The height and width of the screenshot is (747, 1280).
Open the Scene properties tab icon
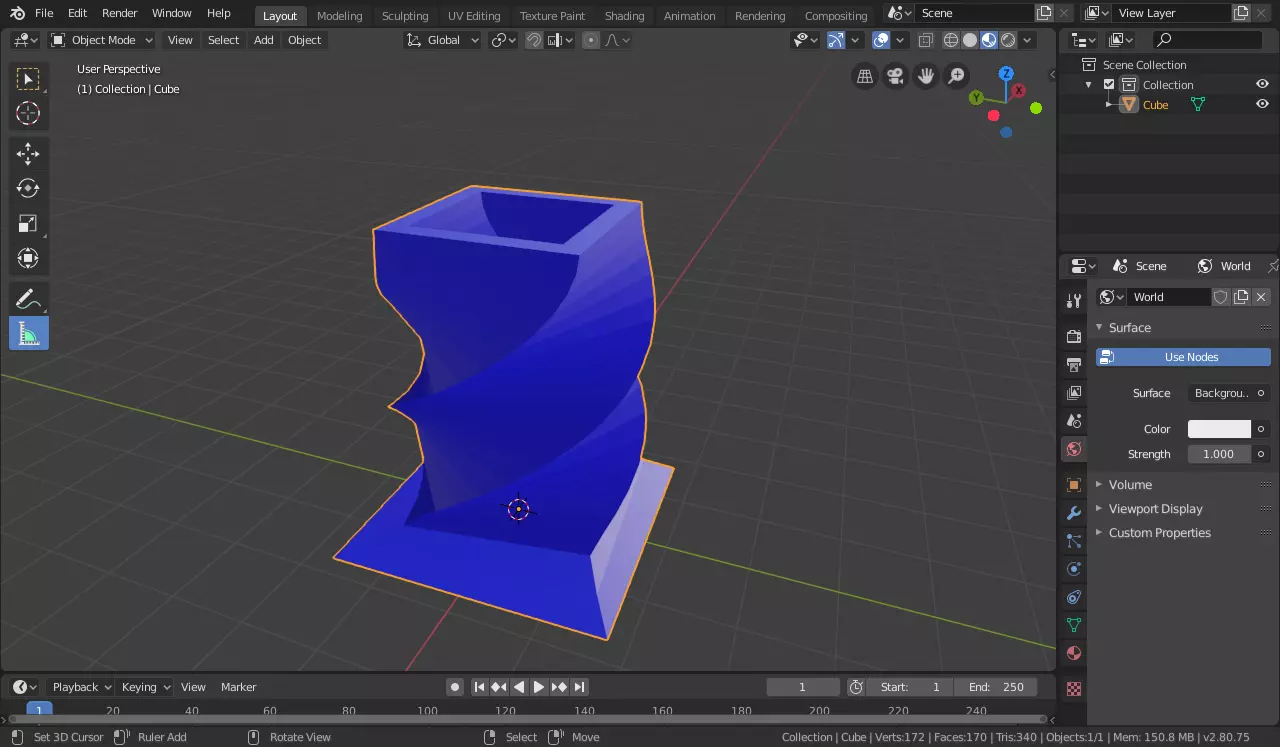pyautogui.click(x=1074, y=420)
